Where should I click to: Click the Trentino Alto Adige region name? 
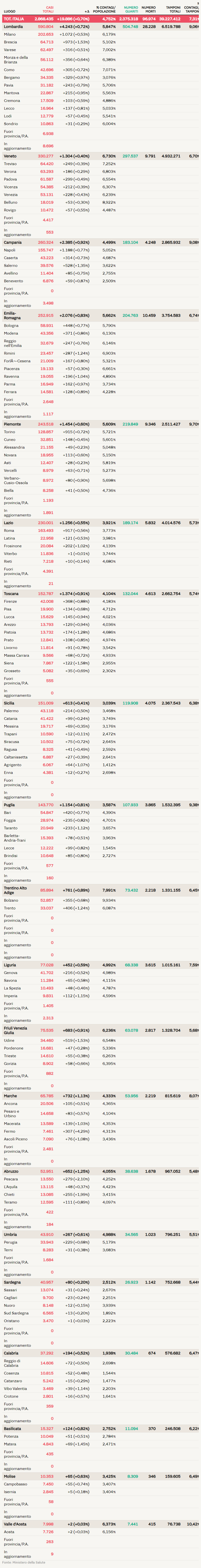15,891
